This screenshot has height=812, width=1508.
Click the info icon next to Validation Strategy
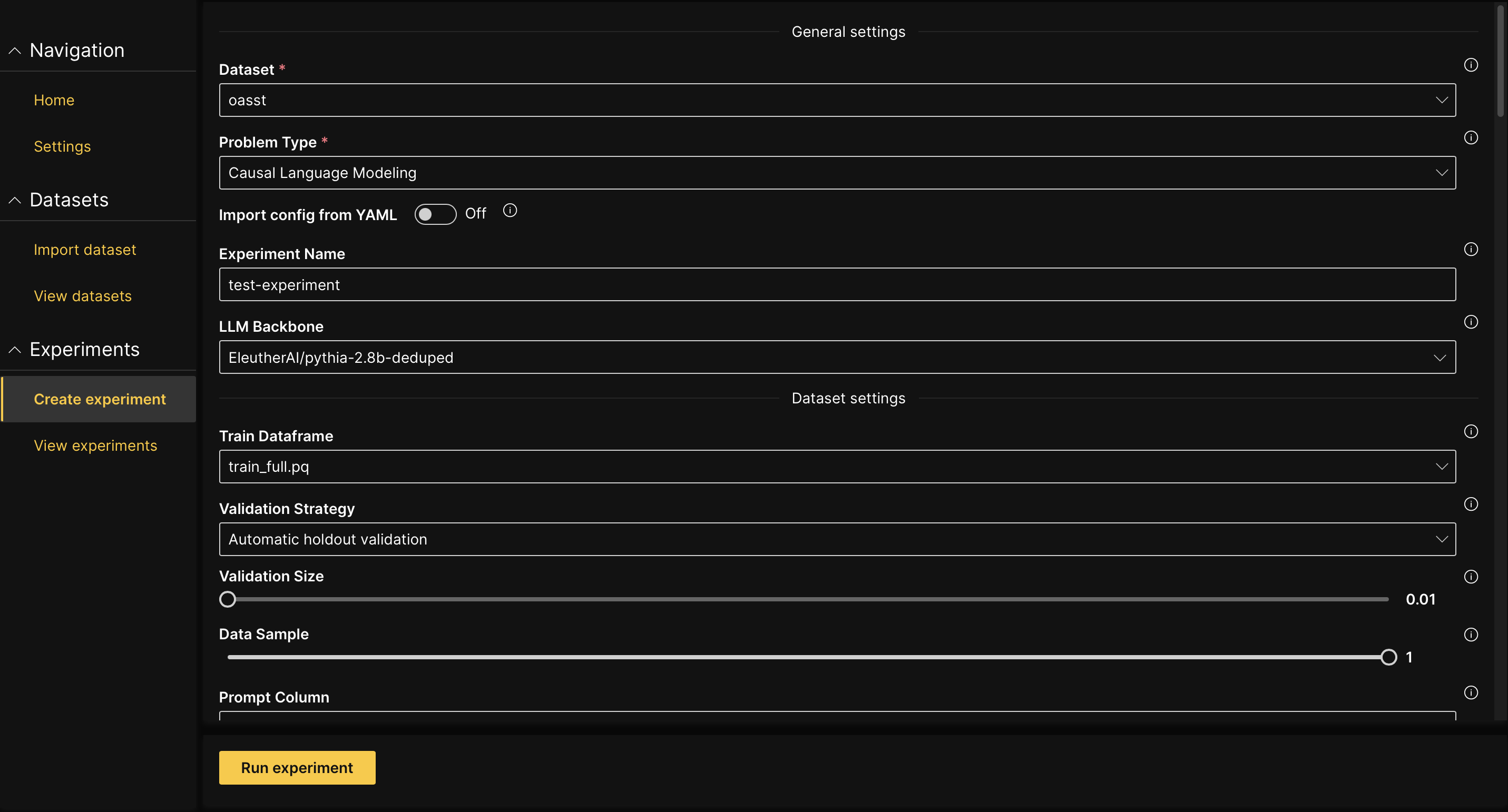(x=1471, y=504)
